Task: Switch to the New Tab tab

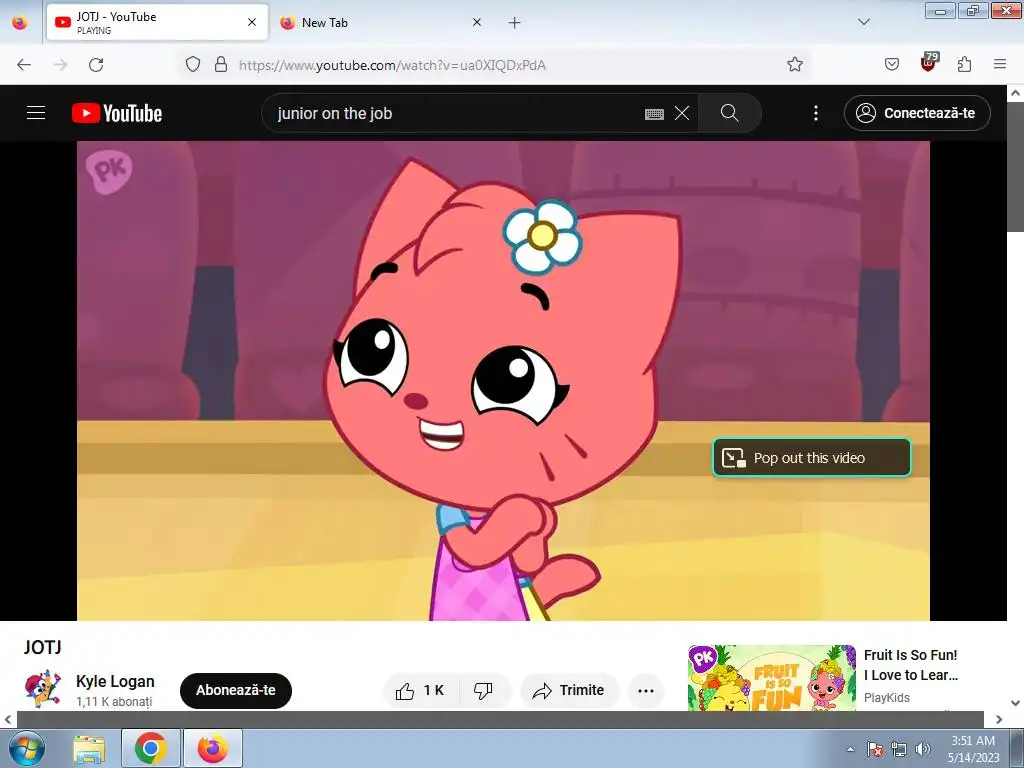Action: [382, 22]
